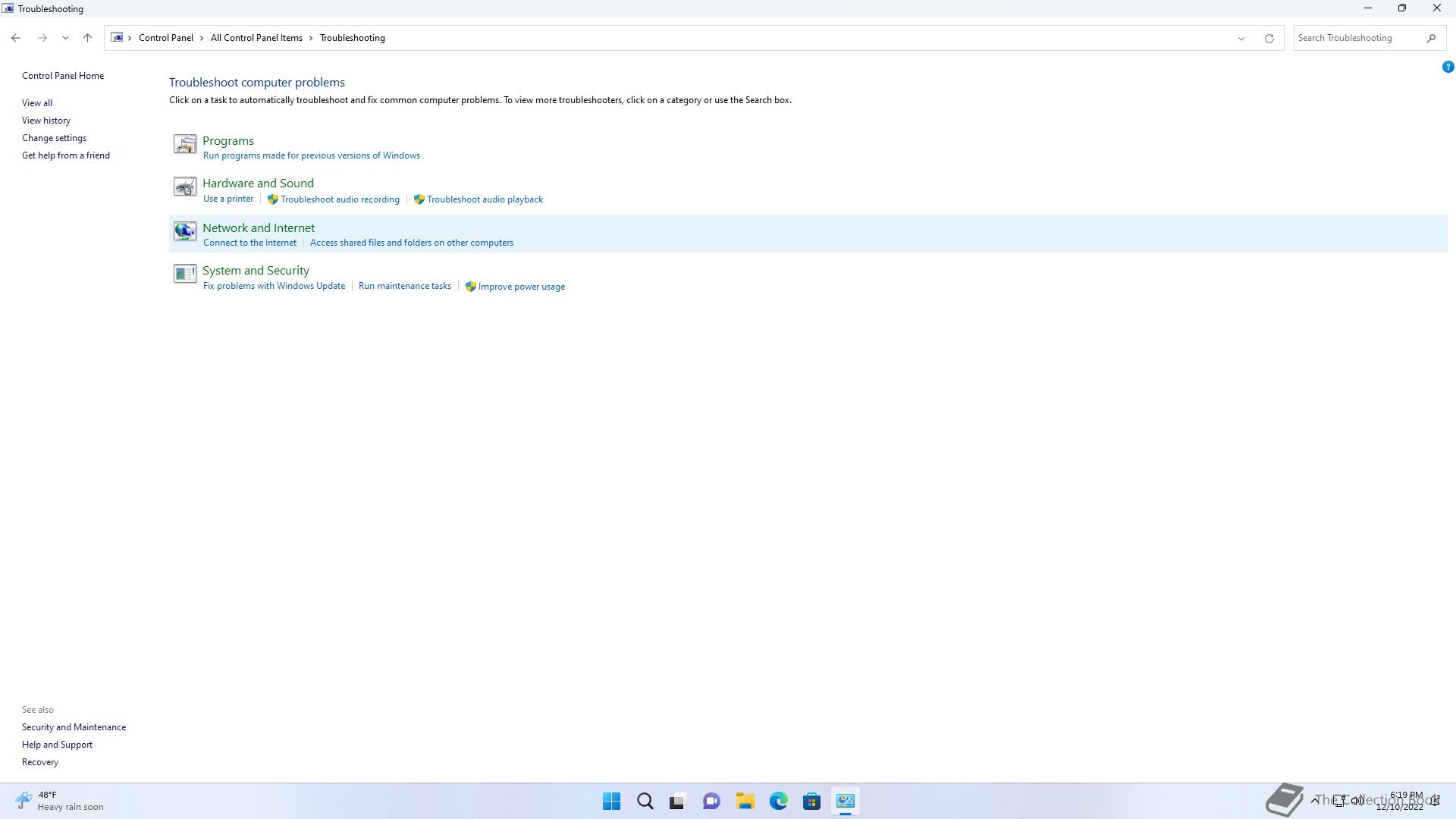1456x819 pixels.
Task: Click the Hardware and Sound category icon
Action: 184,187
